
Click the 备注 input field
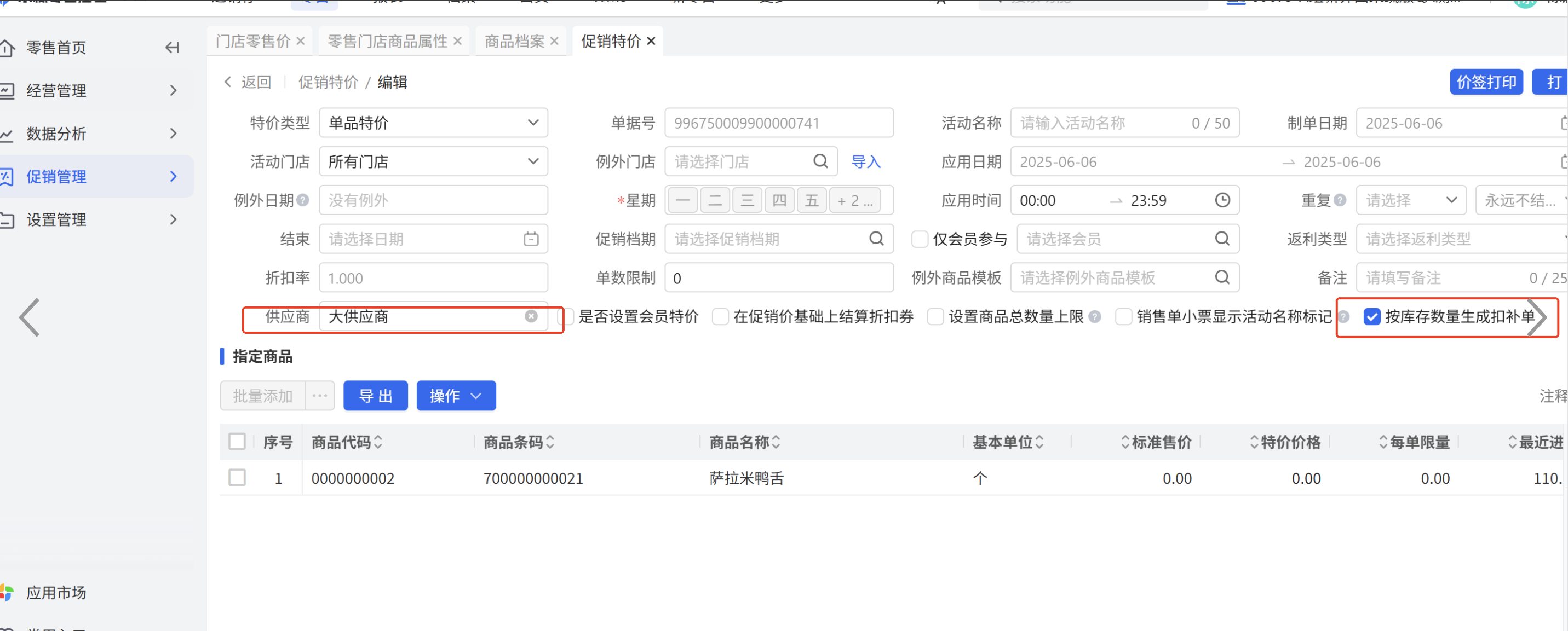(x=1462, y=277)
